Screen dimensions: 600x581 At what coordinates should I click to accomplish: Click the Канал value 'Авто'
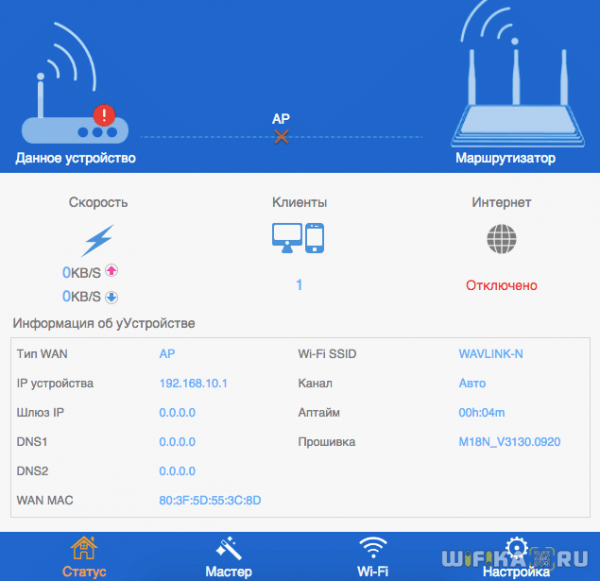coord(472,383)
